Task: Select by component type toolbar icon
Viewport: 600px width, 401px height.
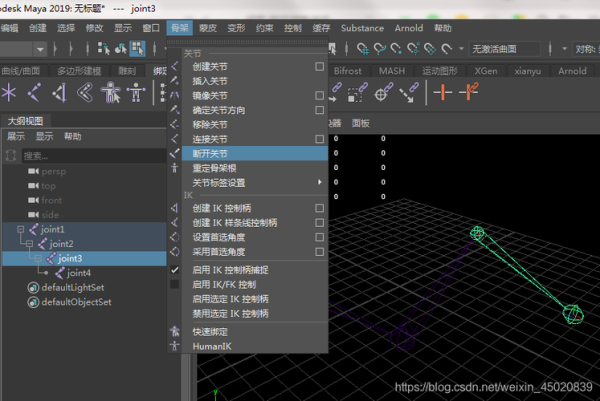Action: click(x=137, y=49)
